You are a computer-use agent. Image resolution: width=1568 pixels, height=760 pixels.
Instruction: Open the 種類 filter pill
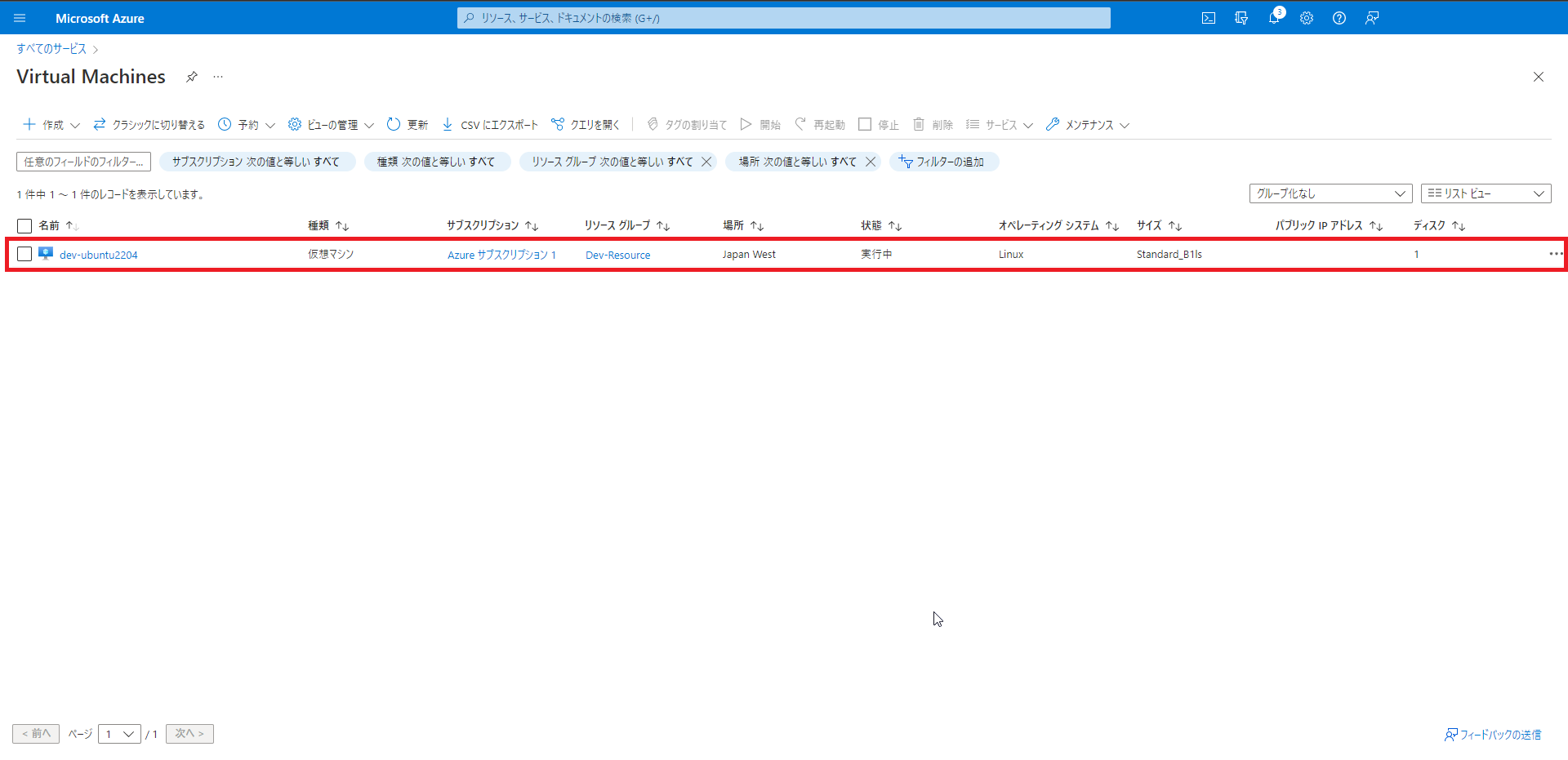[436, 162]
